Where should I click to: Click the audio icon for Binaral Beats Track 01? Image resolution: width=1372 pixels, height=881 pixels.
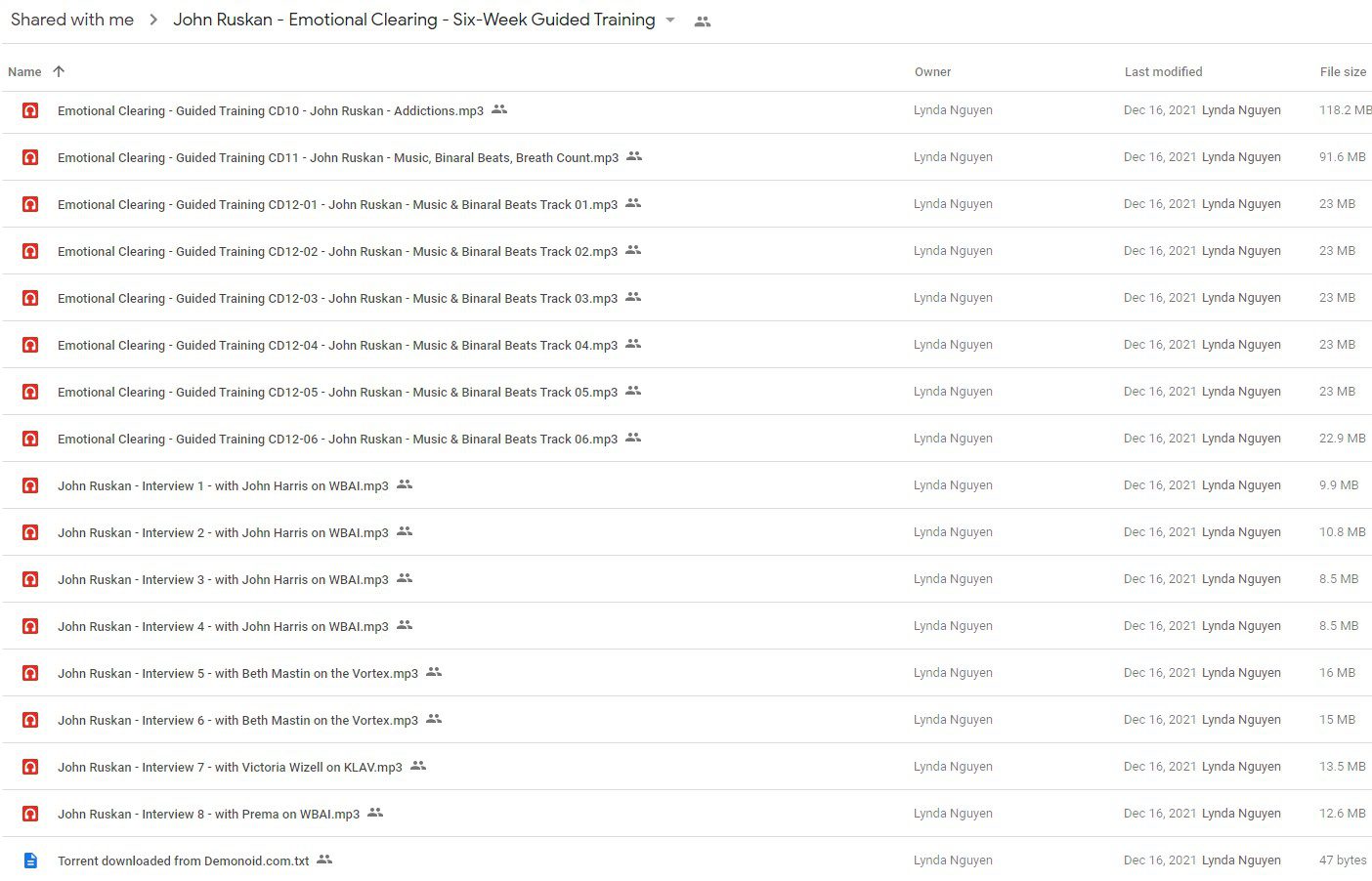pos(30,204)
